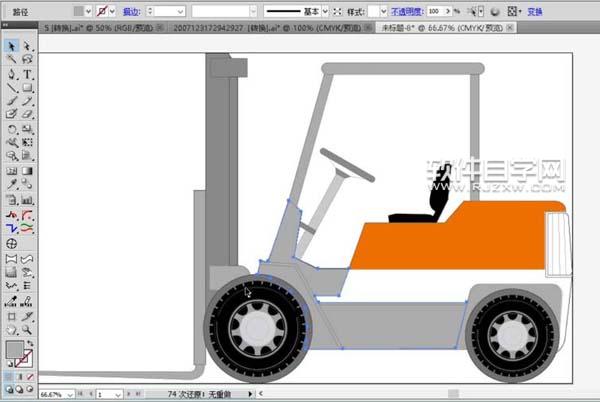The image size is (600, 402).
Task: Select the Selection arrow tool
Action: point(11,47)
